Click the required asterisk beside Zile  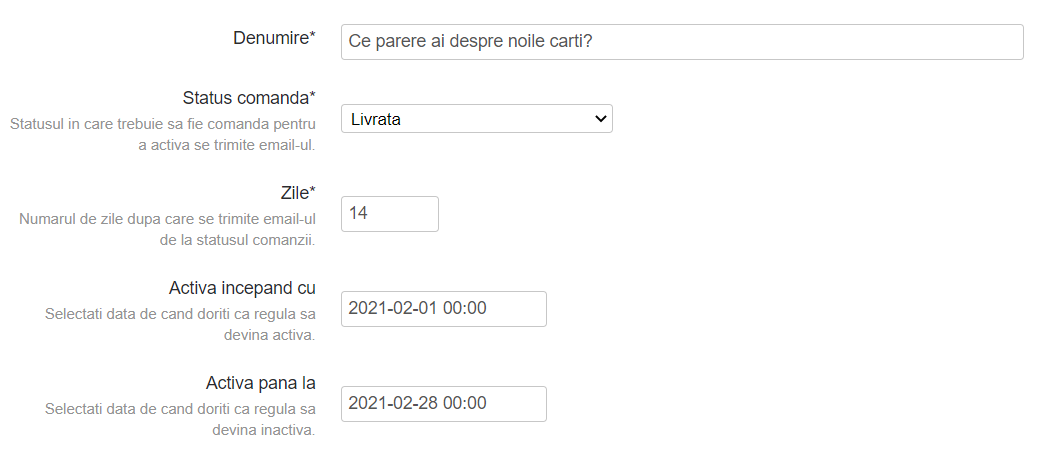pyautogui.click(x=312, y=192)
